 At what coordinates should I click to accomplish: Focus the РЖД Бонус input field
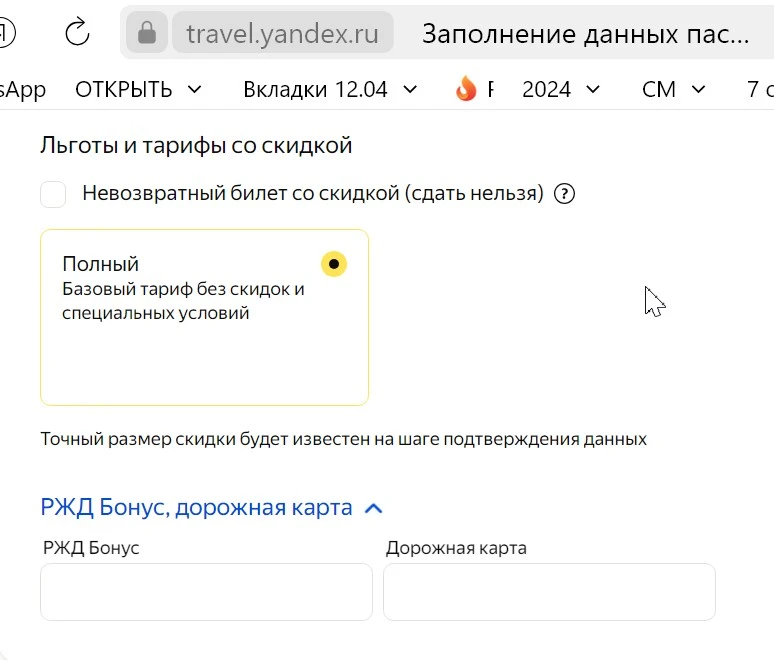point(206,592)
